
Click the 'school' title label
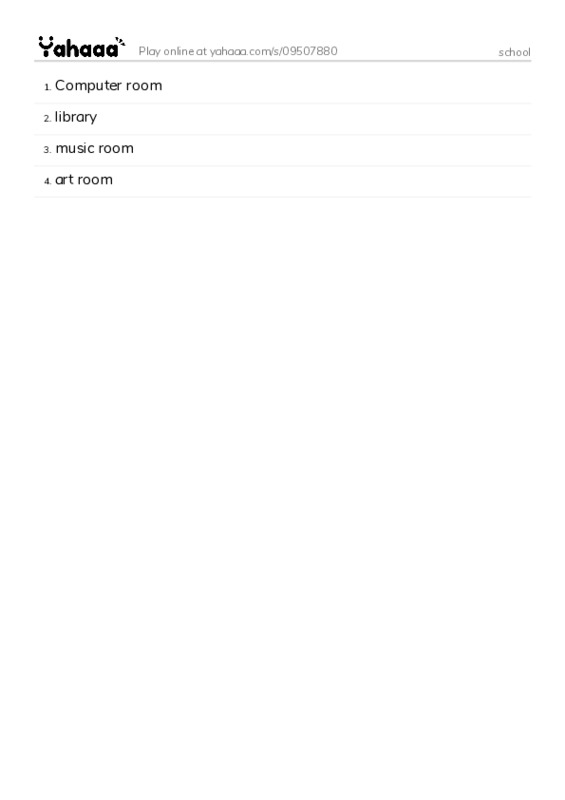click(514, 52)
